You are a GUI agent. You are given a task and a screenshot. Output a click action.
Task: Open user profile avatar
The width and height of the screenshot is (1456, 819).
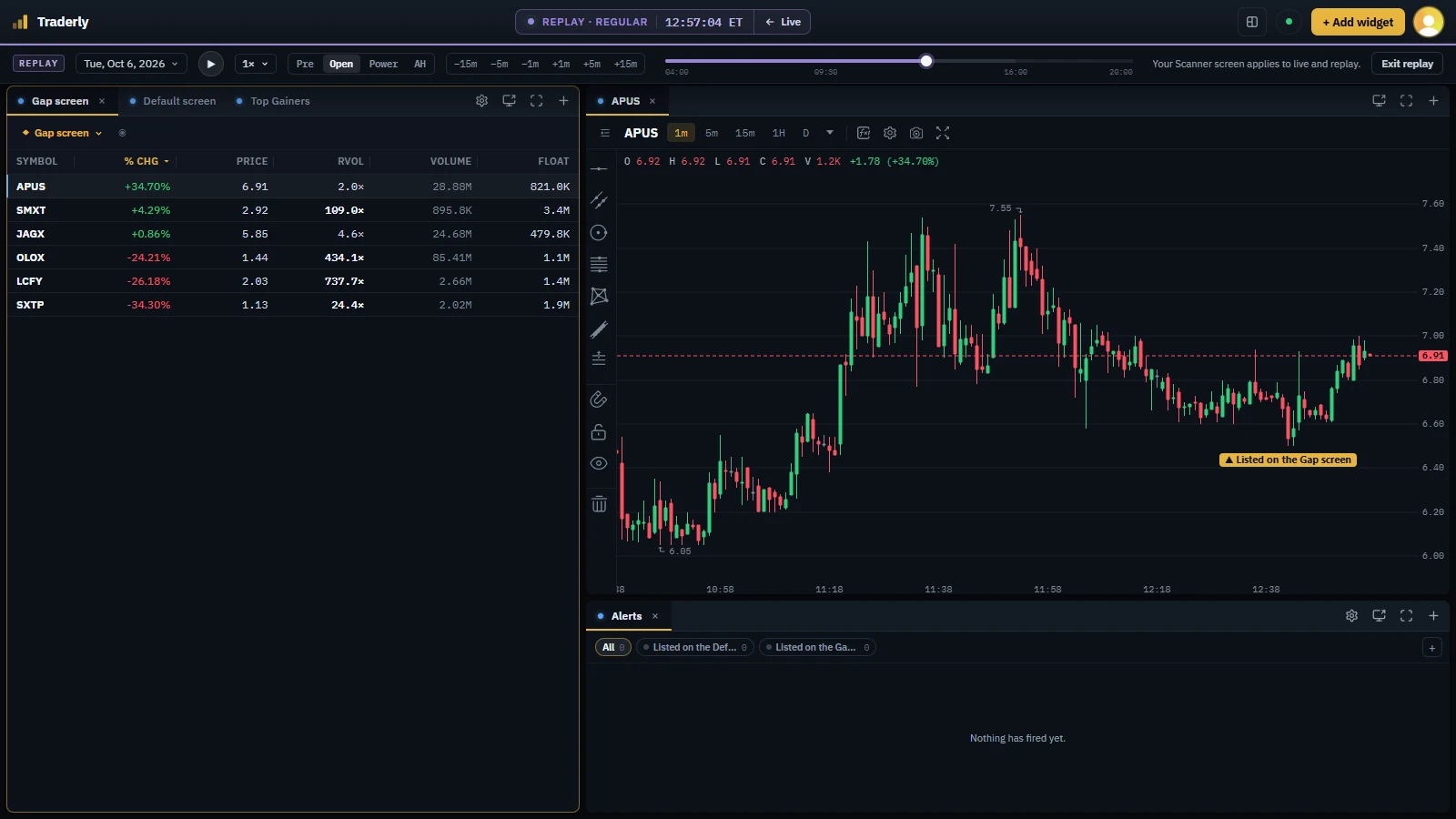(x=1429, y=22)
